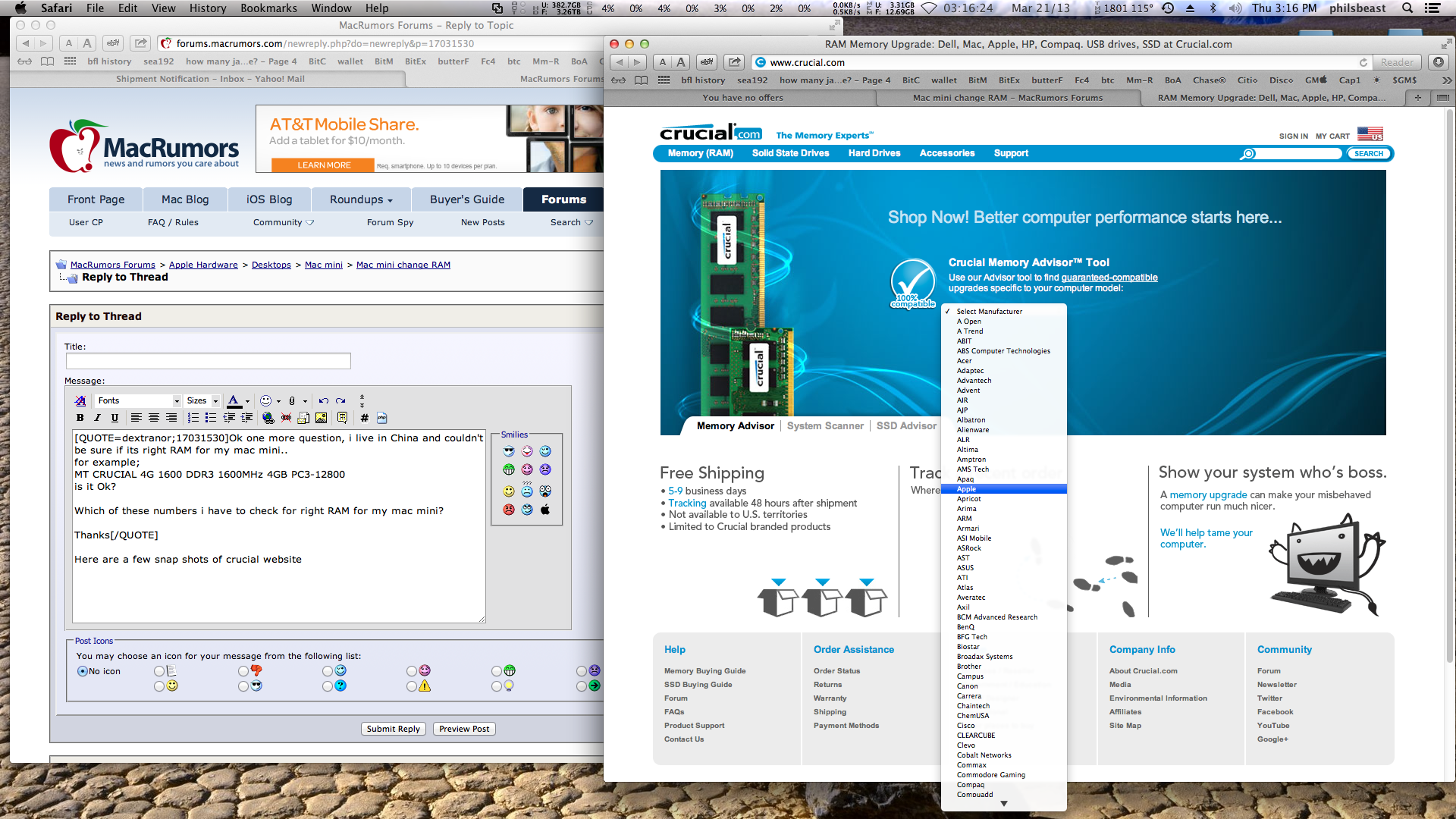The width and height of the screenshot is (1456, 819).
Task: Open the Fonts dropdown
Action: pos(138,400)
